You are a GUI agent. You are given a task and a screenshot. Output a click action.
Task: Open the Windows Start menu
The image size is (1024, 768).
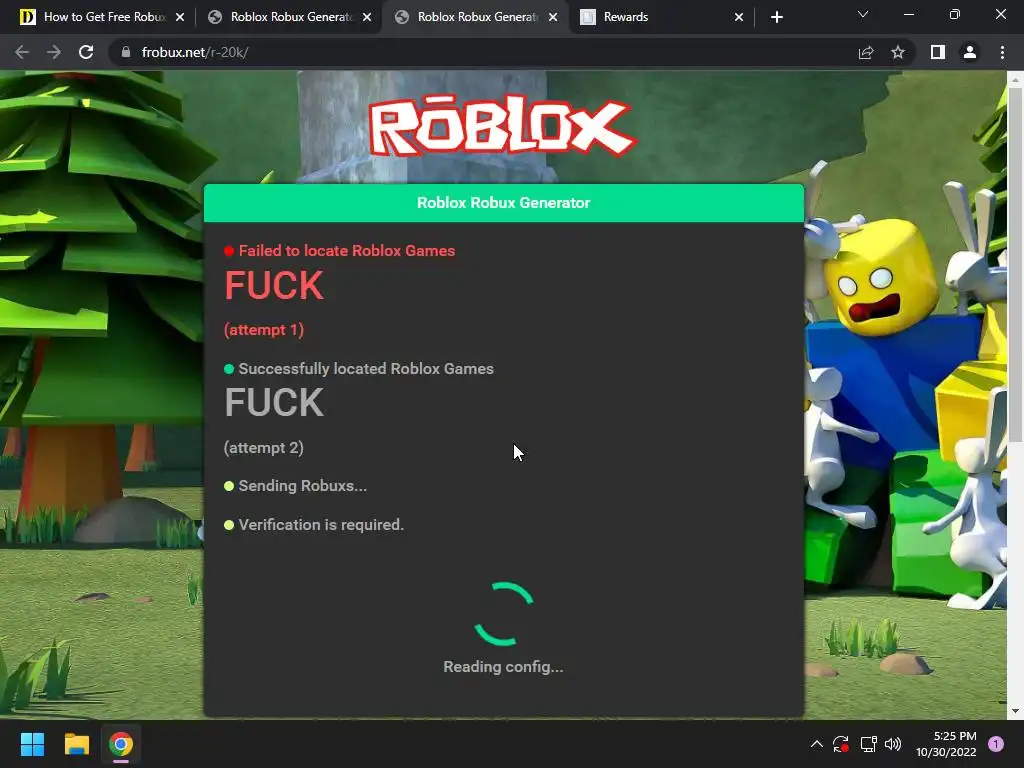pyautogui.click(x=32, y=744)
